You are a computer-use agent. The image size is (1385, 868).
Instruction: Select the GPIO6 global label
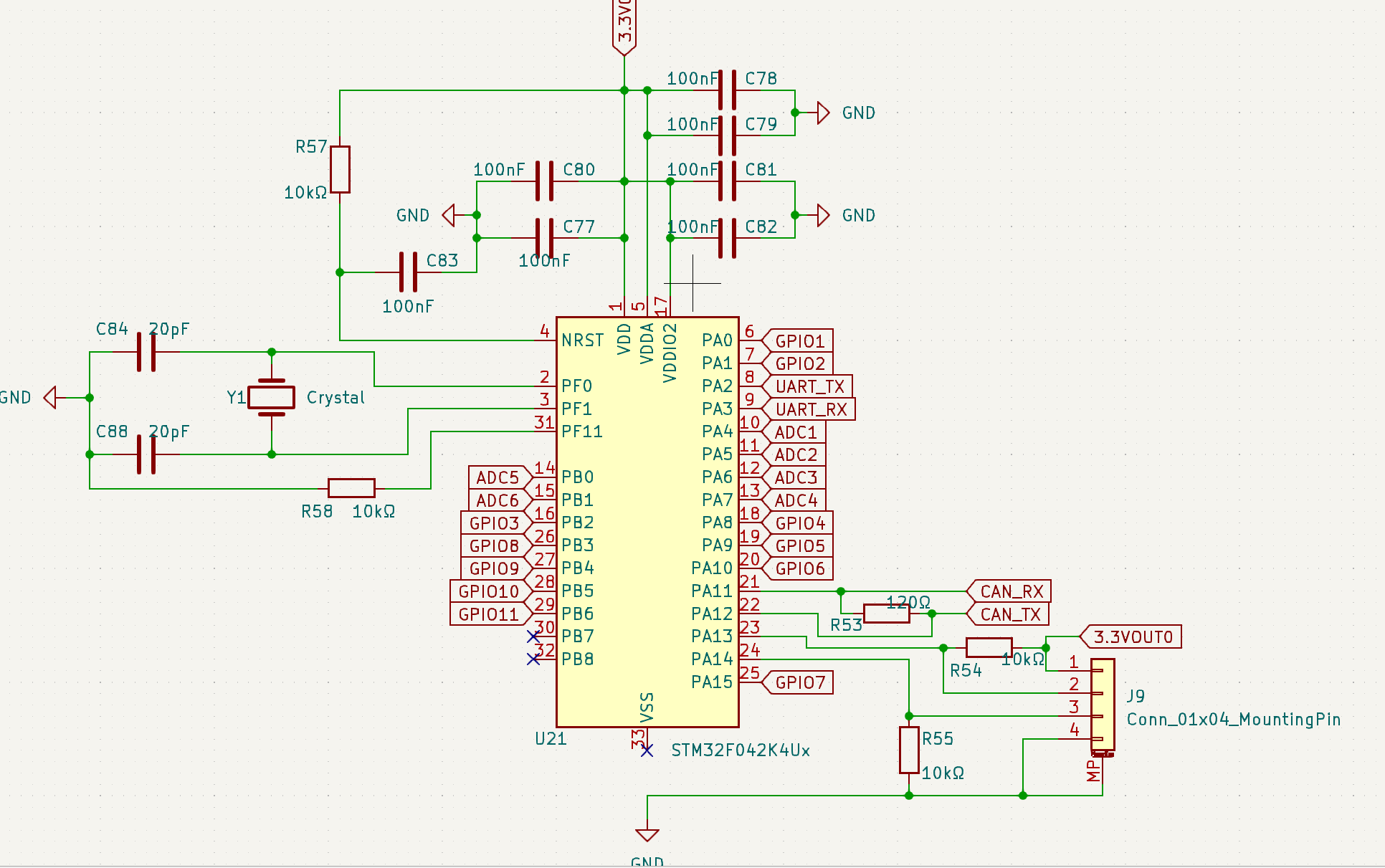click(x=796, y=569)
